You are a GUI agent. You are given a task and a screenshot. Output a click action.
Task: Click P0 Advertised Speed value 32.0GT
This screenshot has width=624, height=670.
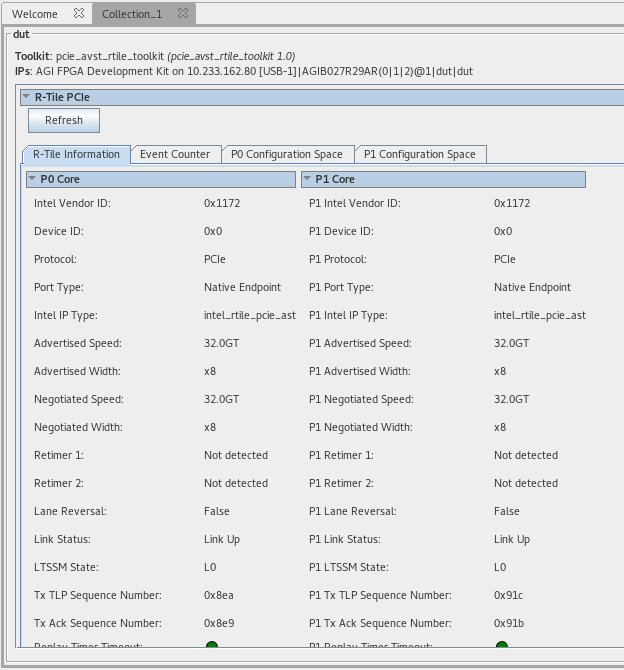tap(221, 343)
